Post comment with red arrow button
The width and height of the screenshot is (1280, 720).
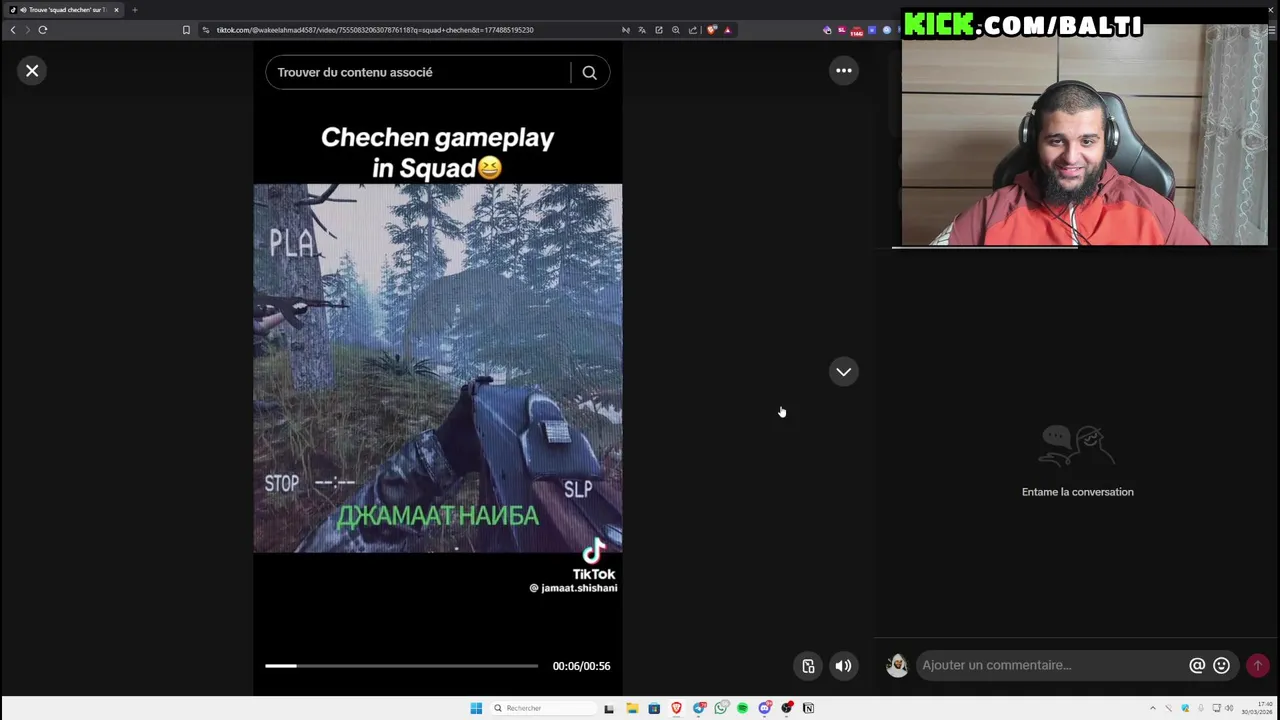pyautogui.click(x=1257, y=665)
